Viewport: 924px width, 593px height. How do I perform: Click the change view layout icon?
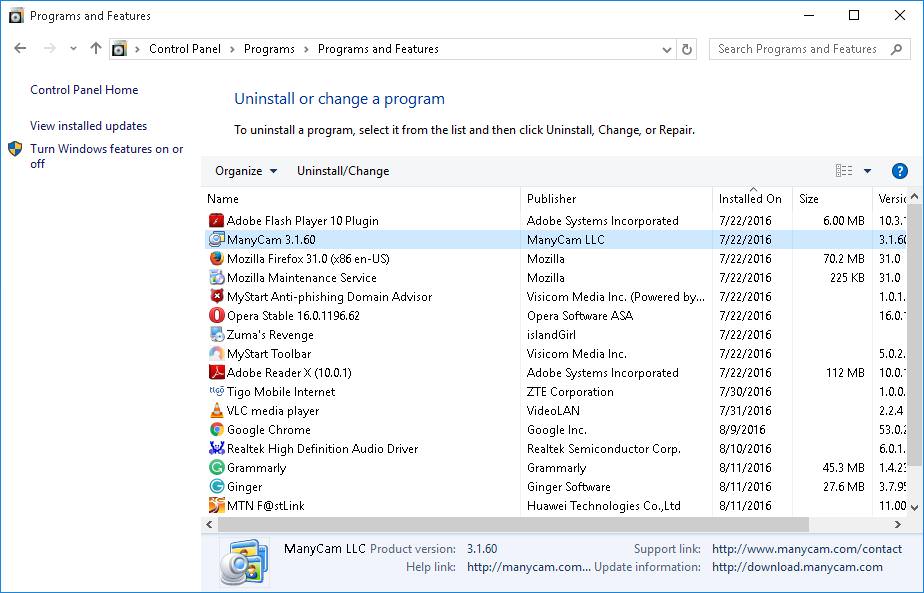(844, 171)
